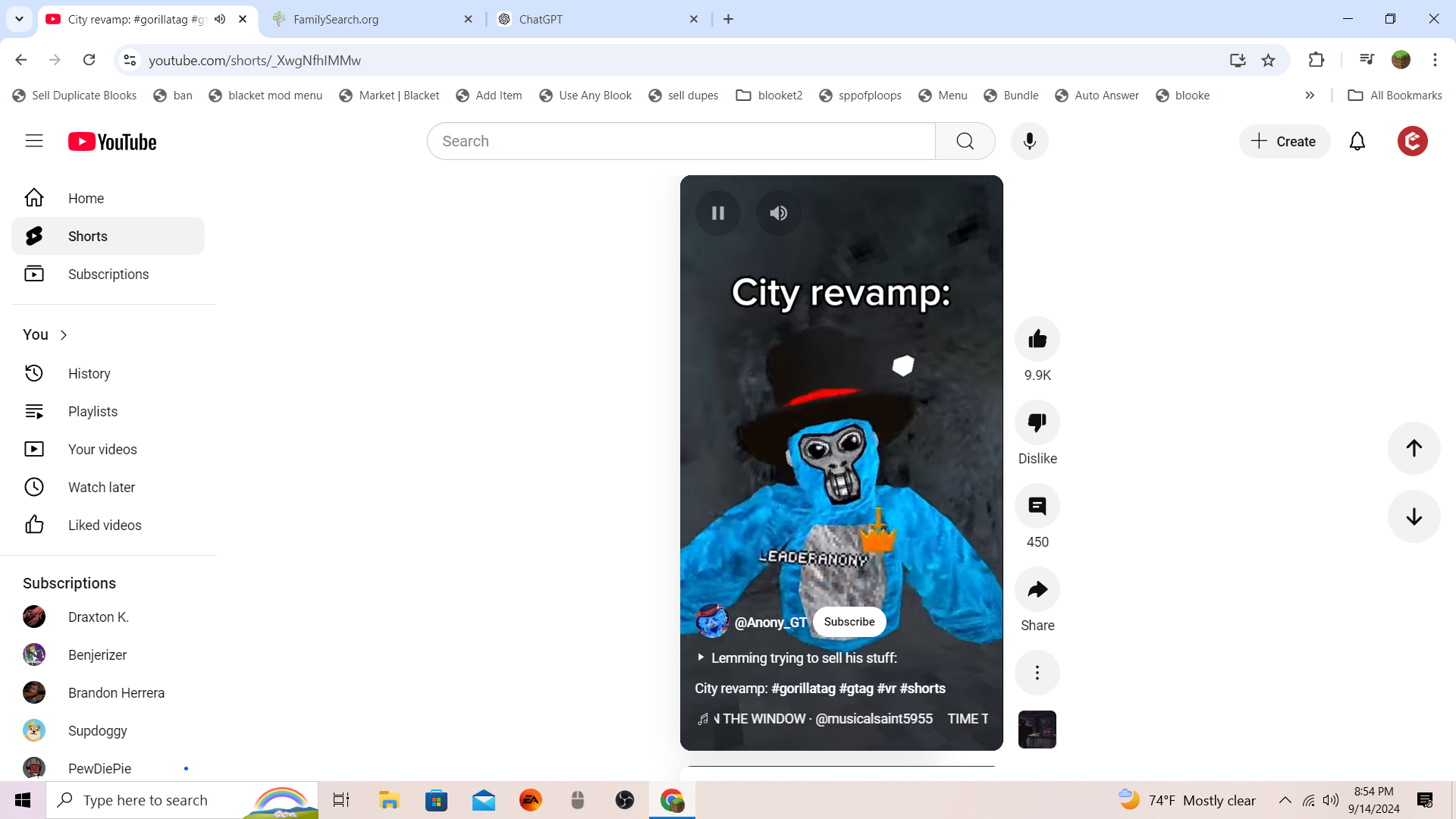Click the search magnifier button
This screenshot has height=819, width=1456.
click(965, 142)
